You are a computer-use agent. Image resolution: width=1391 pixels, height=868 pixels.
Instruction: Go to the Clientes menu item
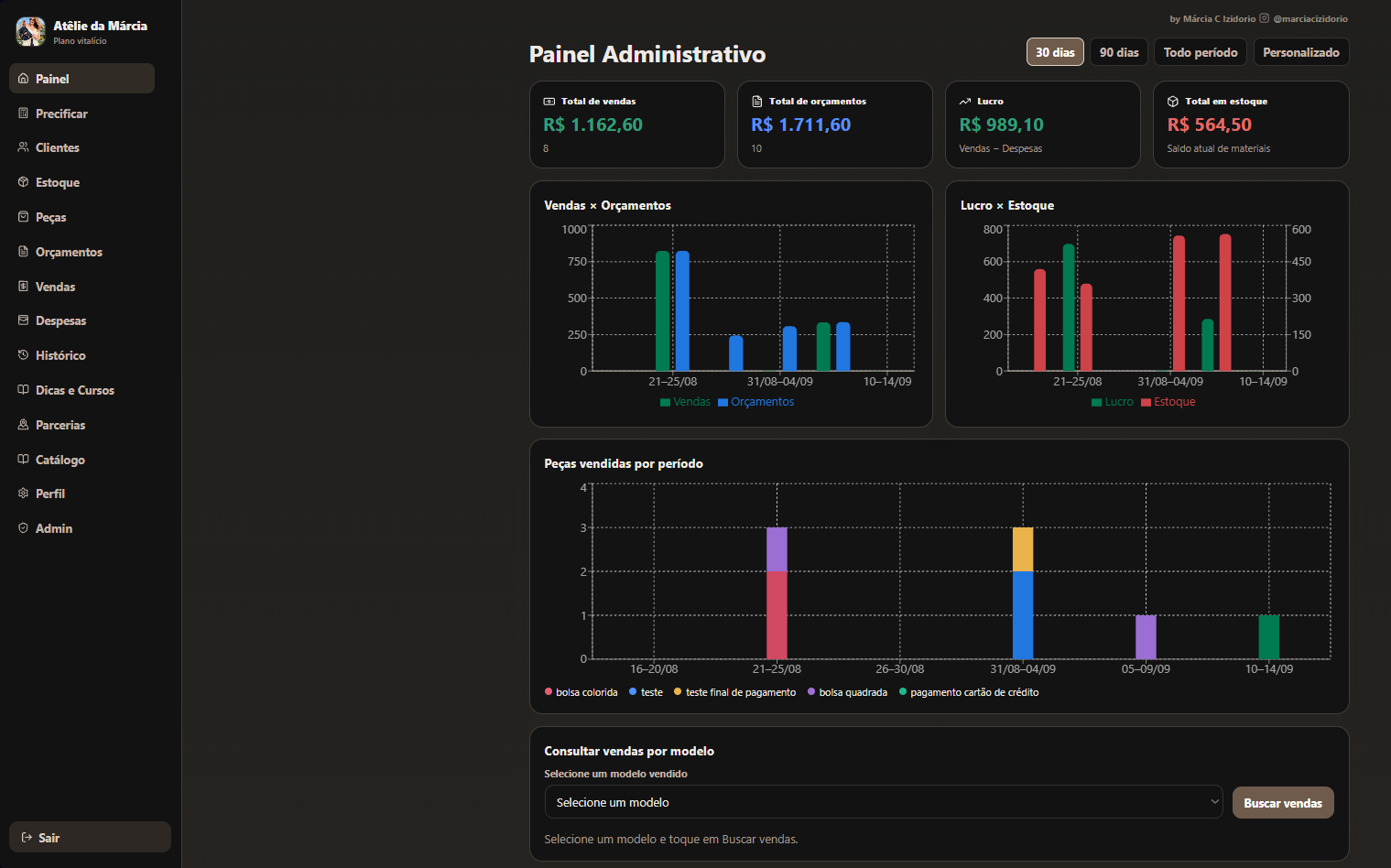pos(82,147)
